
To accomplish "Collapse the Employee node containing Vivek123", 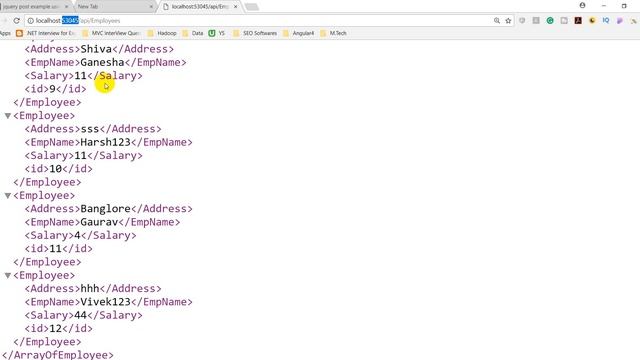I will [7, 276].
